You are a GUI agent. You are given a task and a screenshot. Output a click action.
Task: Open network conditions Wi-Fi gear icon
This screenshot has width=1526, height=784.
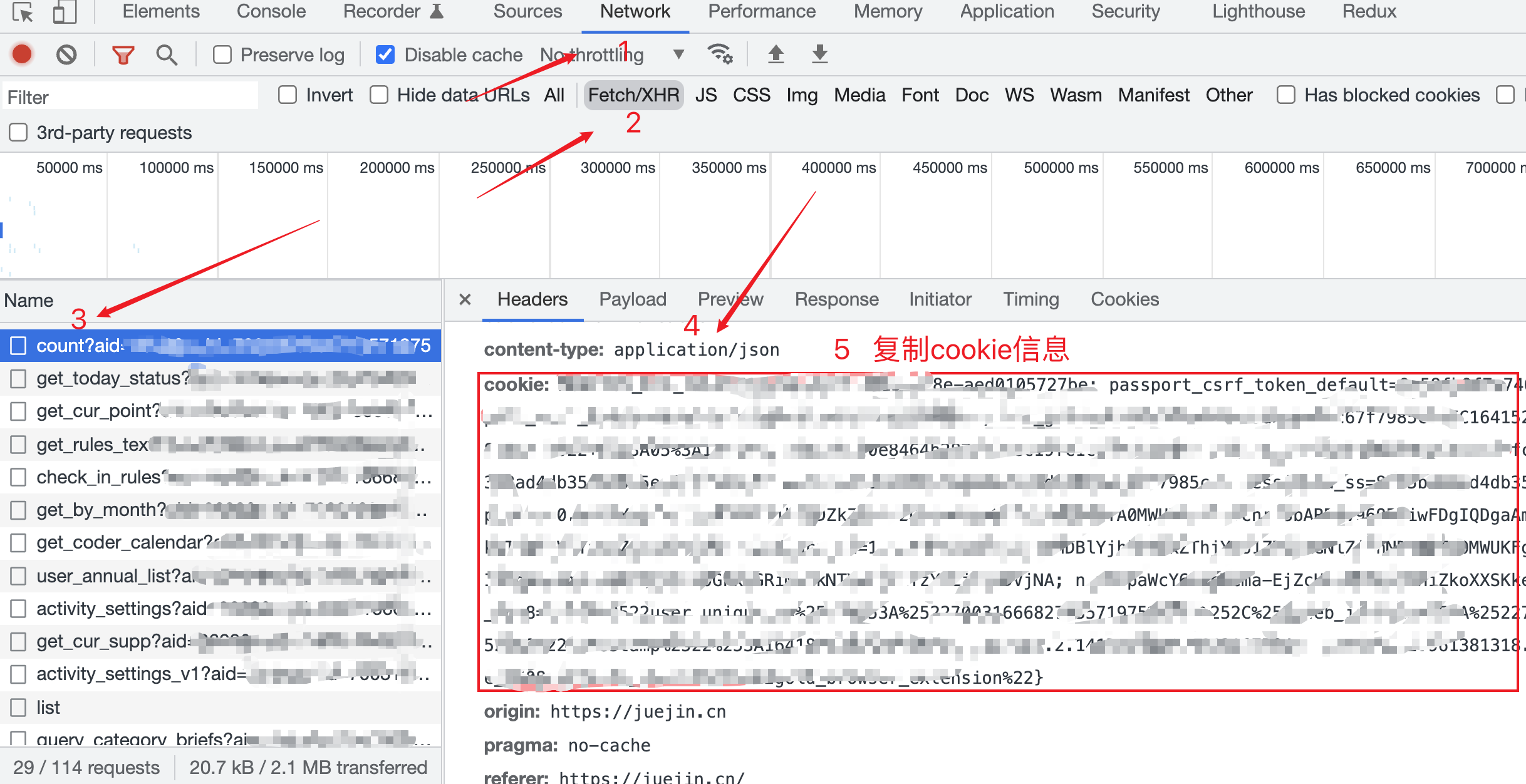click(720, 54)
